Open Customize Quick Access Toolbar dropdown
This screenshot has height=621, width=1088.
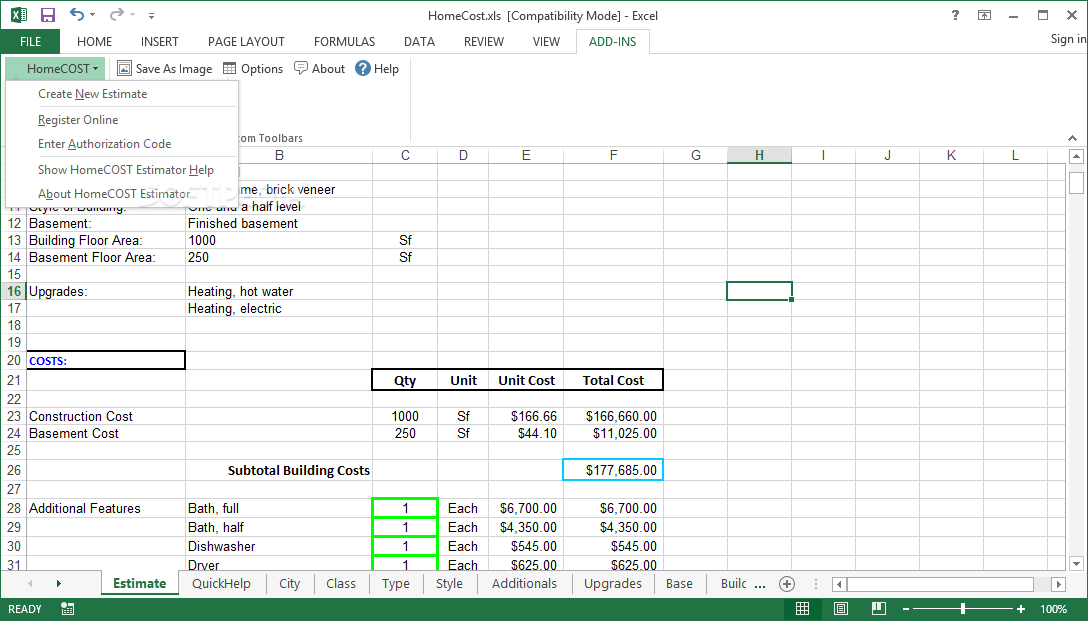151,15
